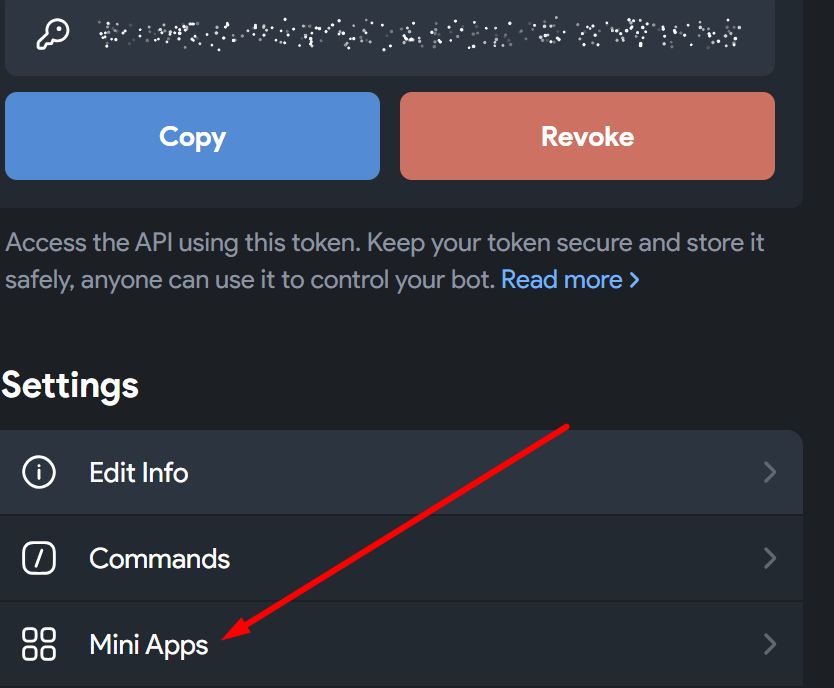Expand the Commands row chevron
This screenshot has width=834, height=688.
[x=769, y=558]
